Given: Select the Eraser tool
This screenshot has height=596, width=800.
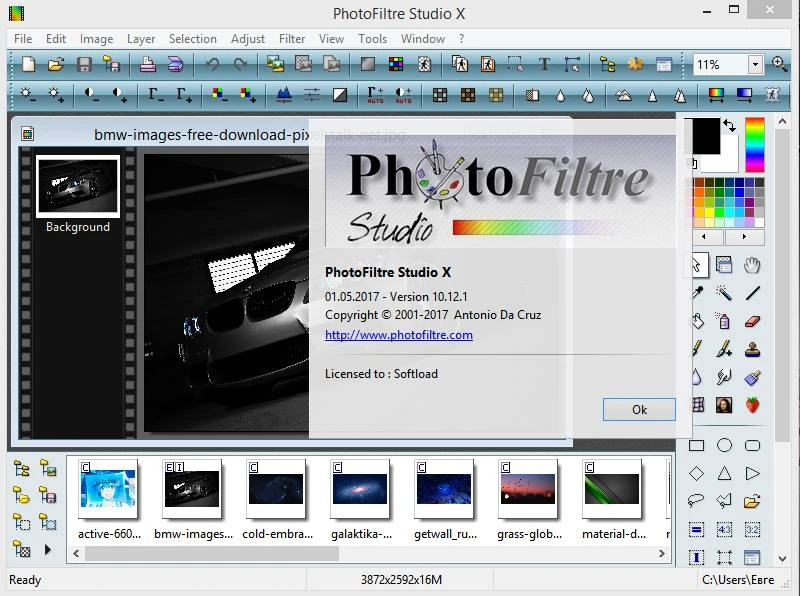Looking at the screenshot, I should coord(752,321).
